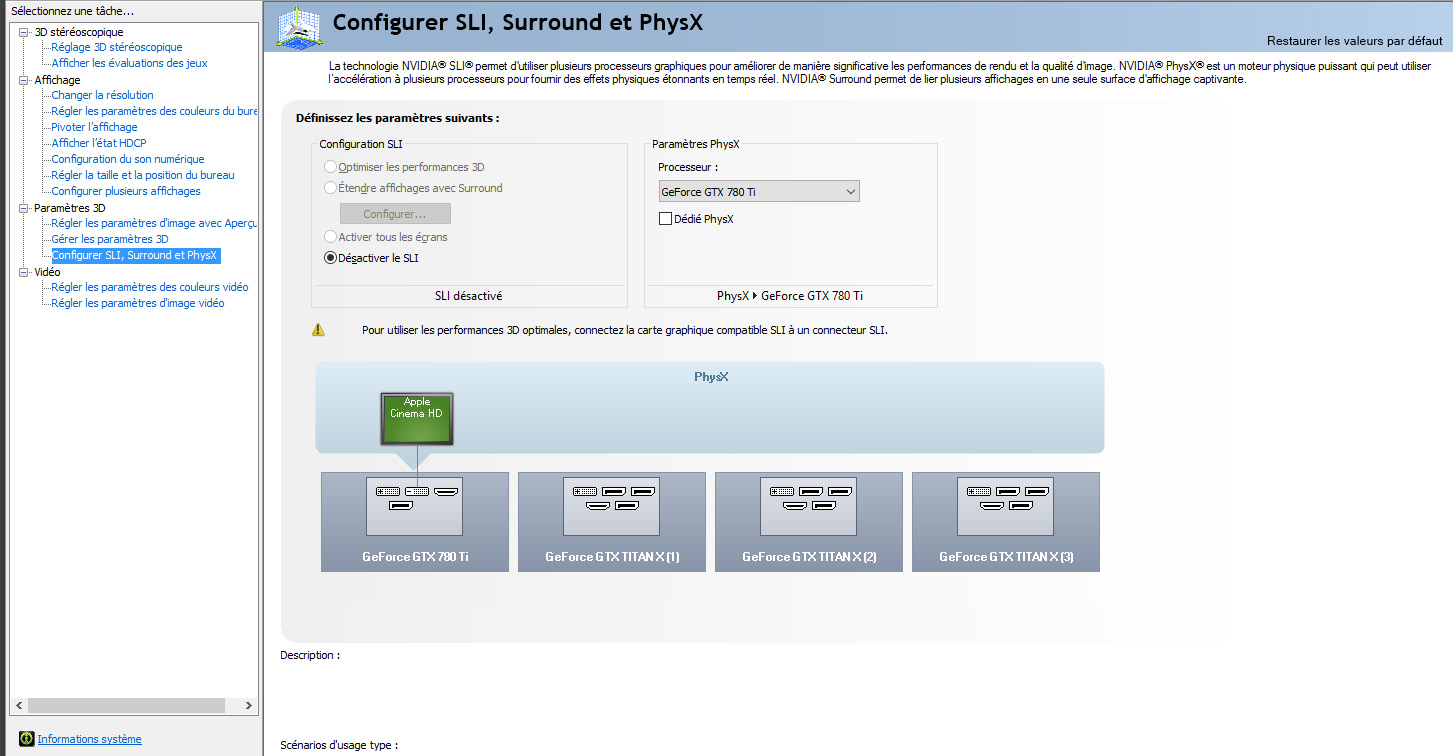Click the Description label
The width and height of the screenshot is (1453, 756).
point(310,655)
